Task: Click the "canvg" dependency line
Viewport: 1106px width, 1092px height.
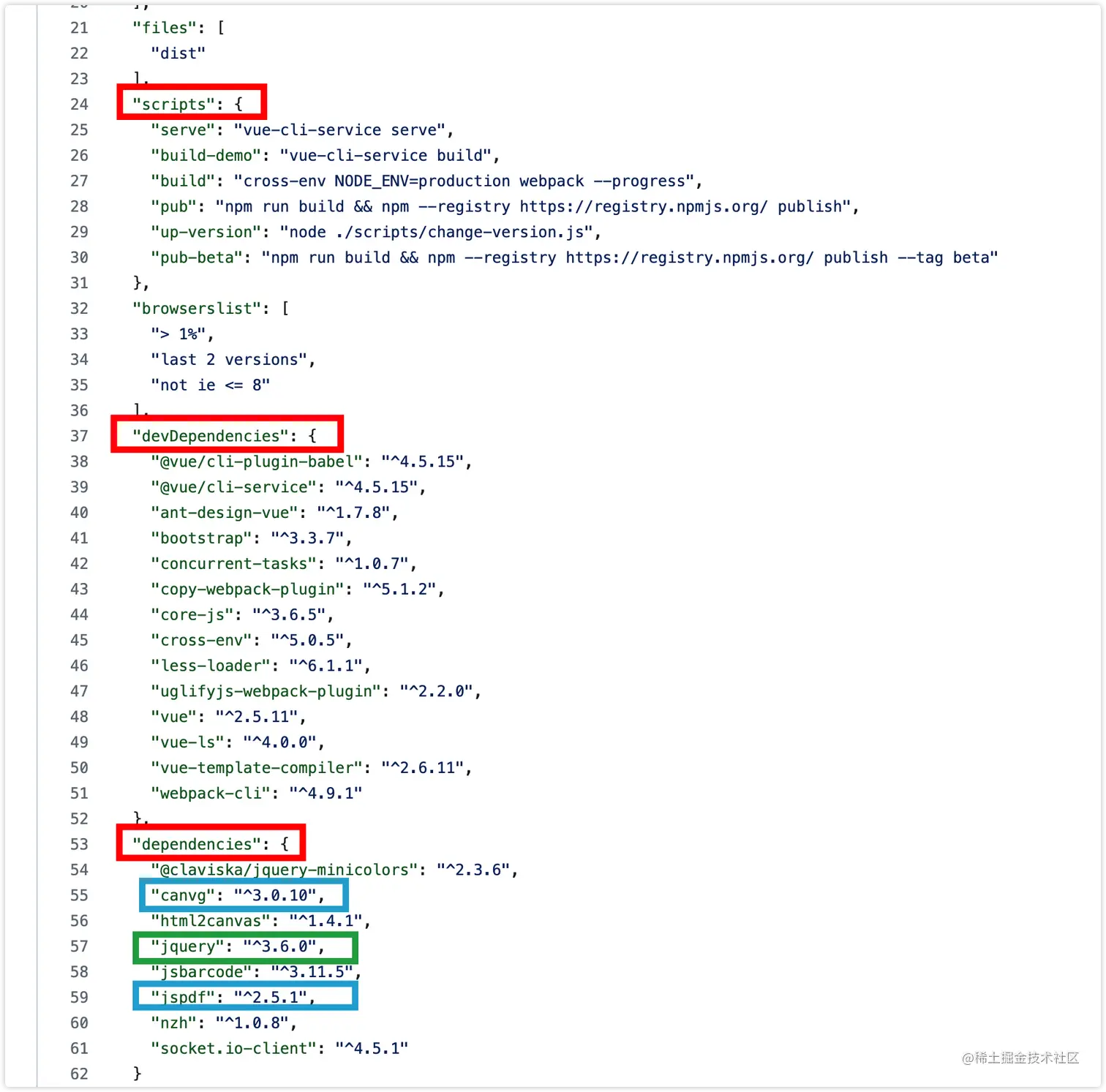Action: (238, 896)
